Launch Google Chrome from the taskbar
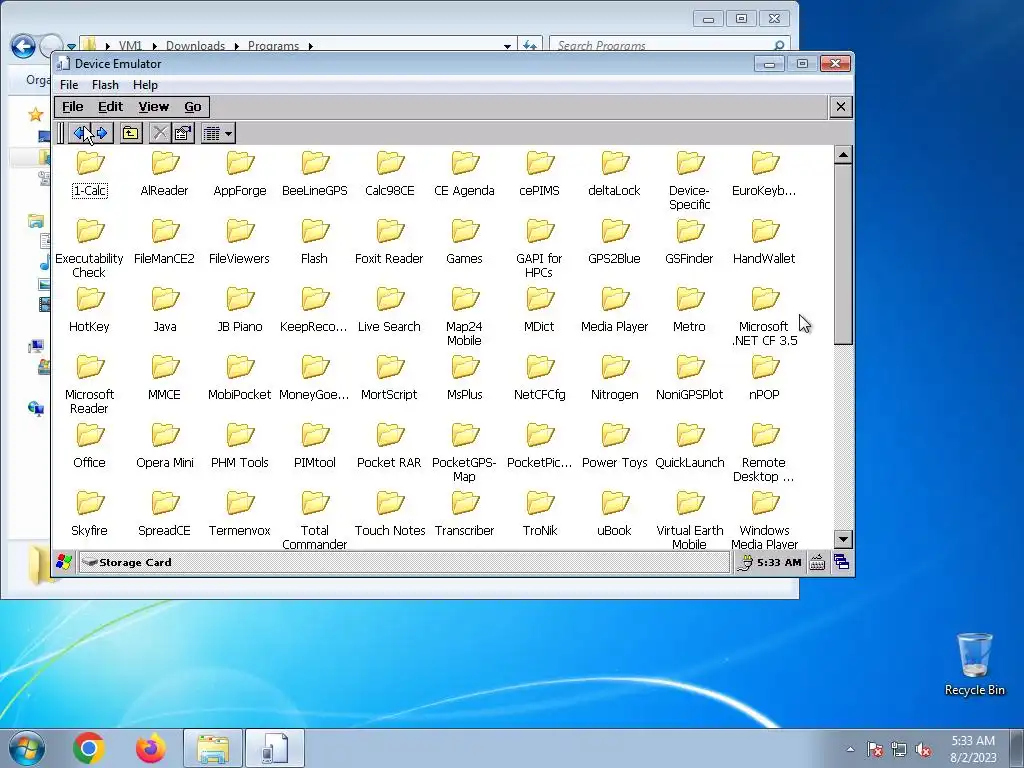 pos(89,748)
